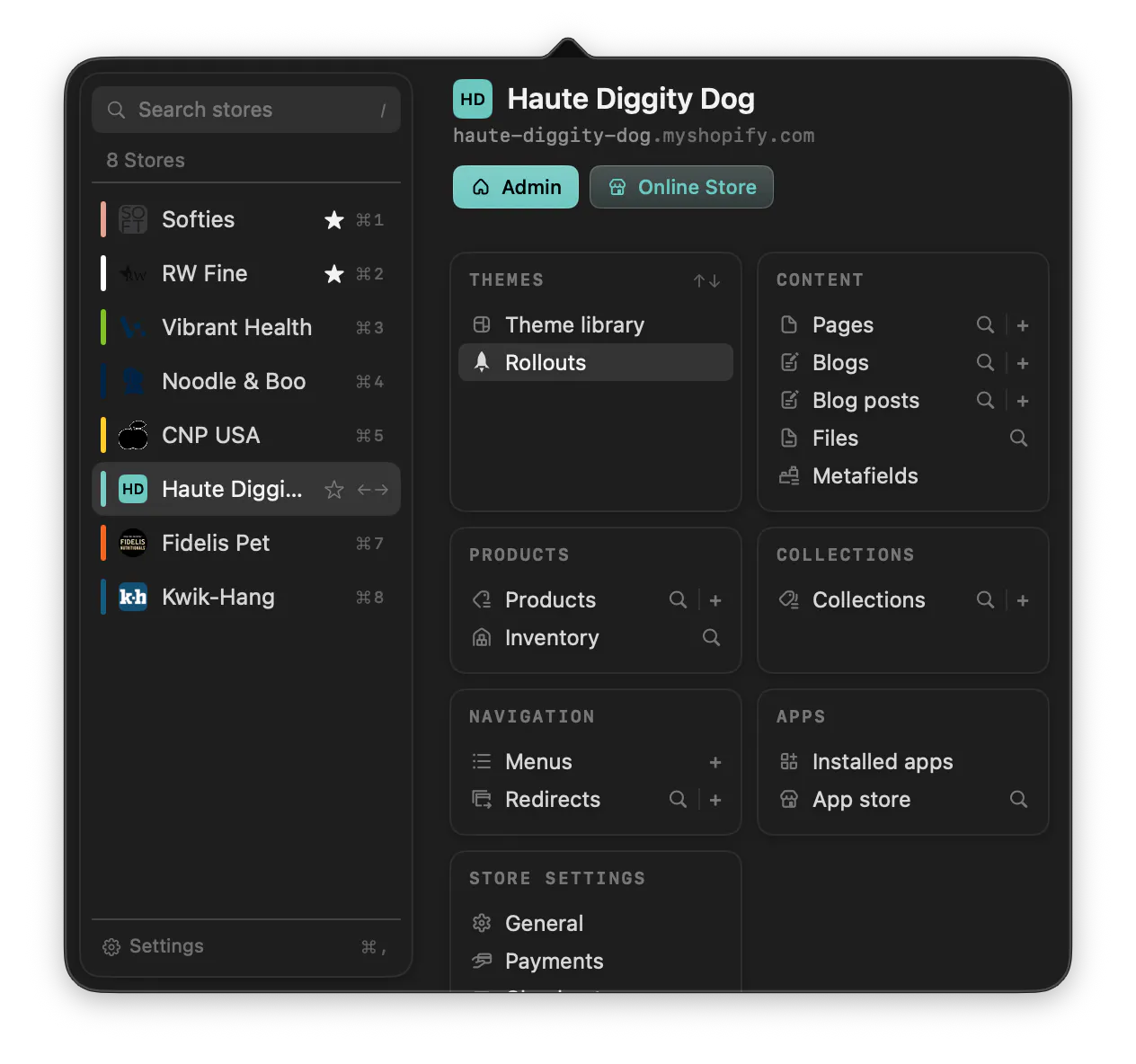
Task: Open the Redirects link
Action: (x=552, y=799)
